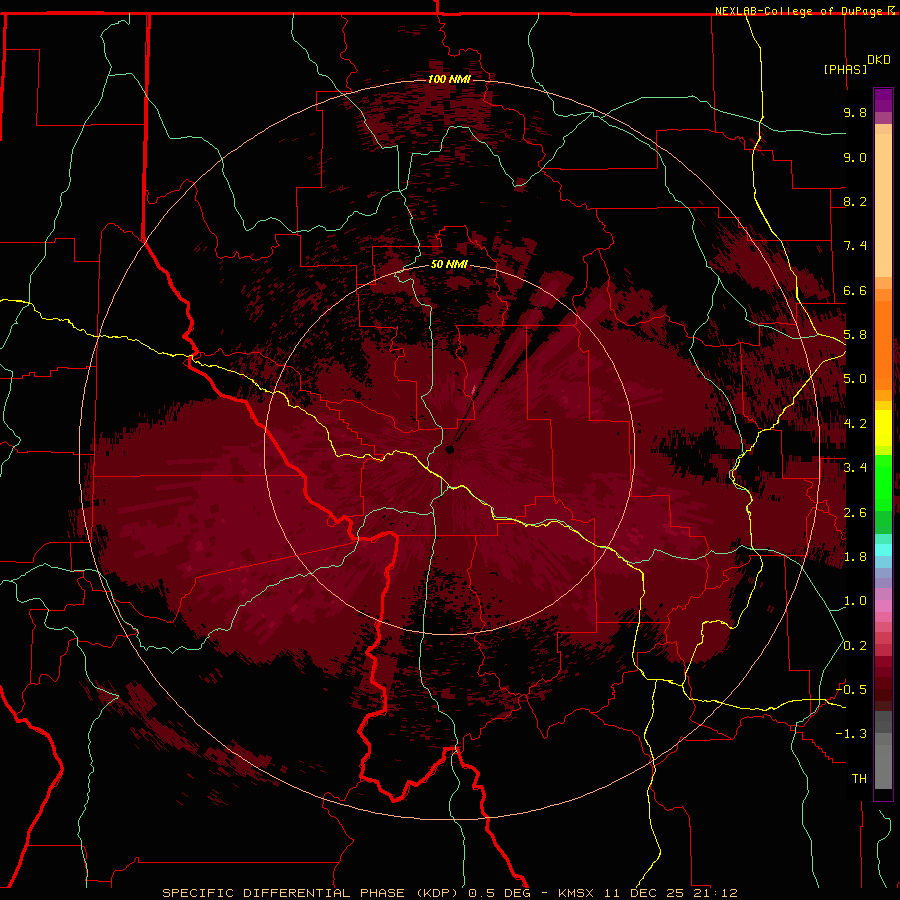
Task: Pick the orange segment of the color bar
Action: coord(883,346)
